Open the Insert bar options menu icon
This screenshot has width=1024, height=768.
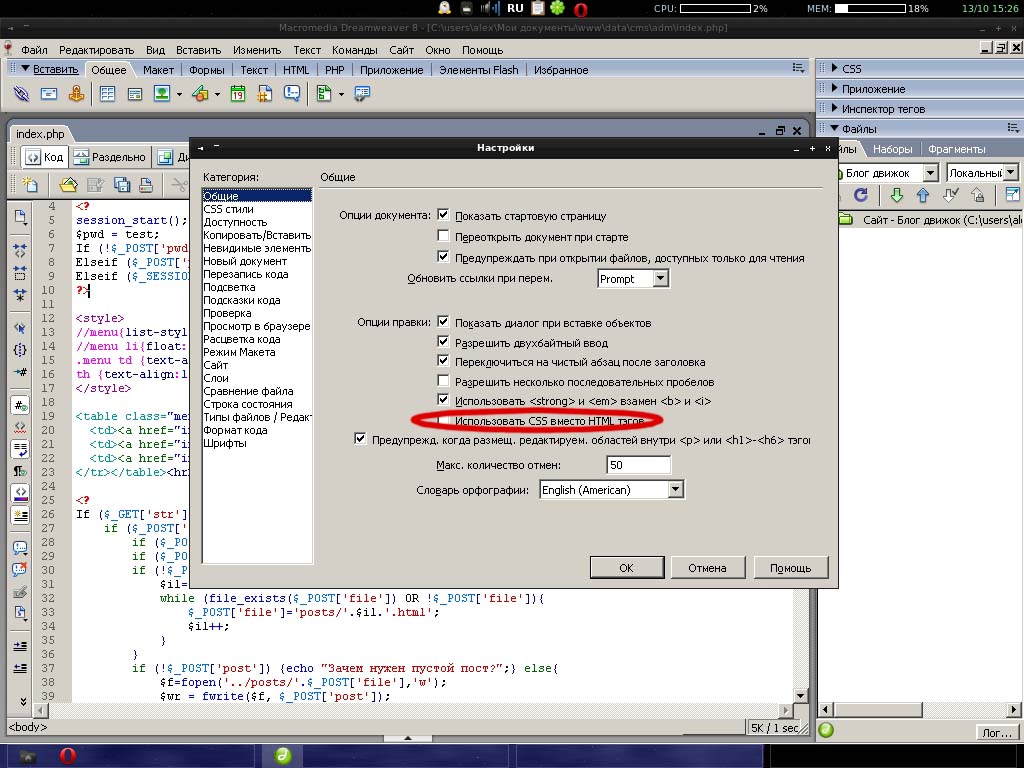[798, 68]
